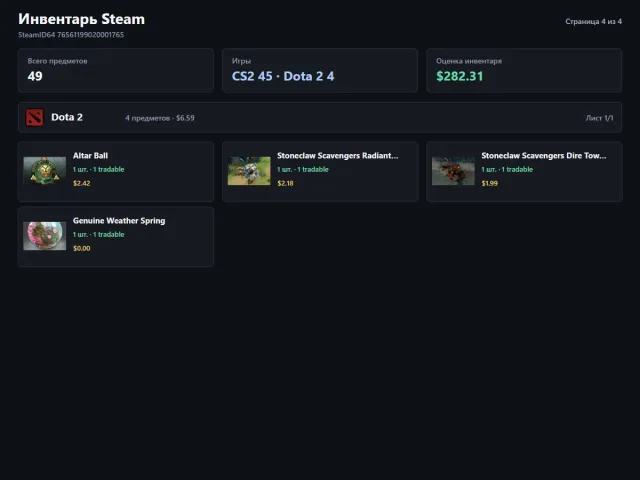Click the Лист 1/1 sheet indicator
Viewport: 640px width, 480px height.
599,118
